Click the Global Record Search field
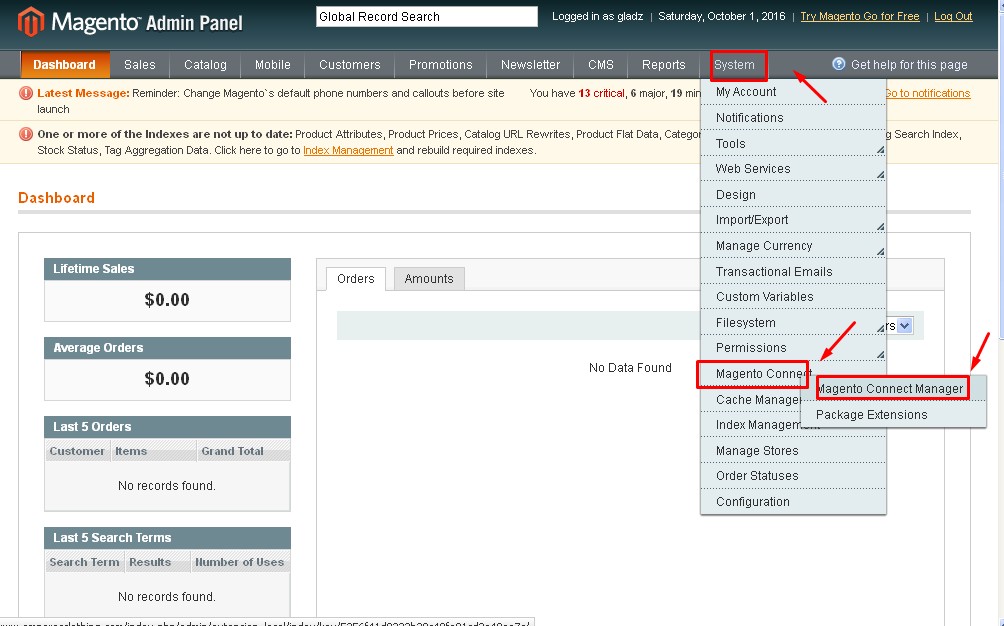Viewport: 1004px width, 626px height. tap(426, 17)
